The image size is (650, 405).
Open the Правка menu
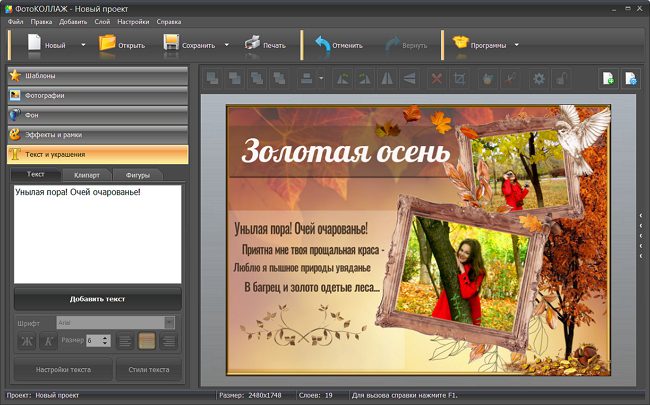(41, 22)
